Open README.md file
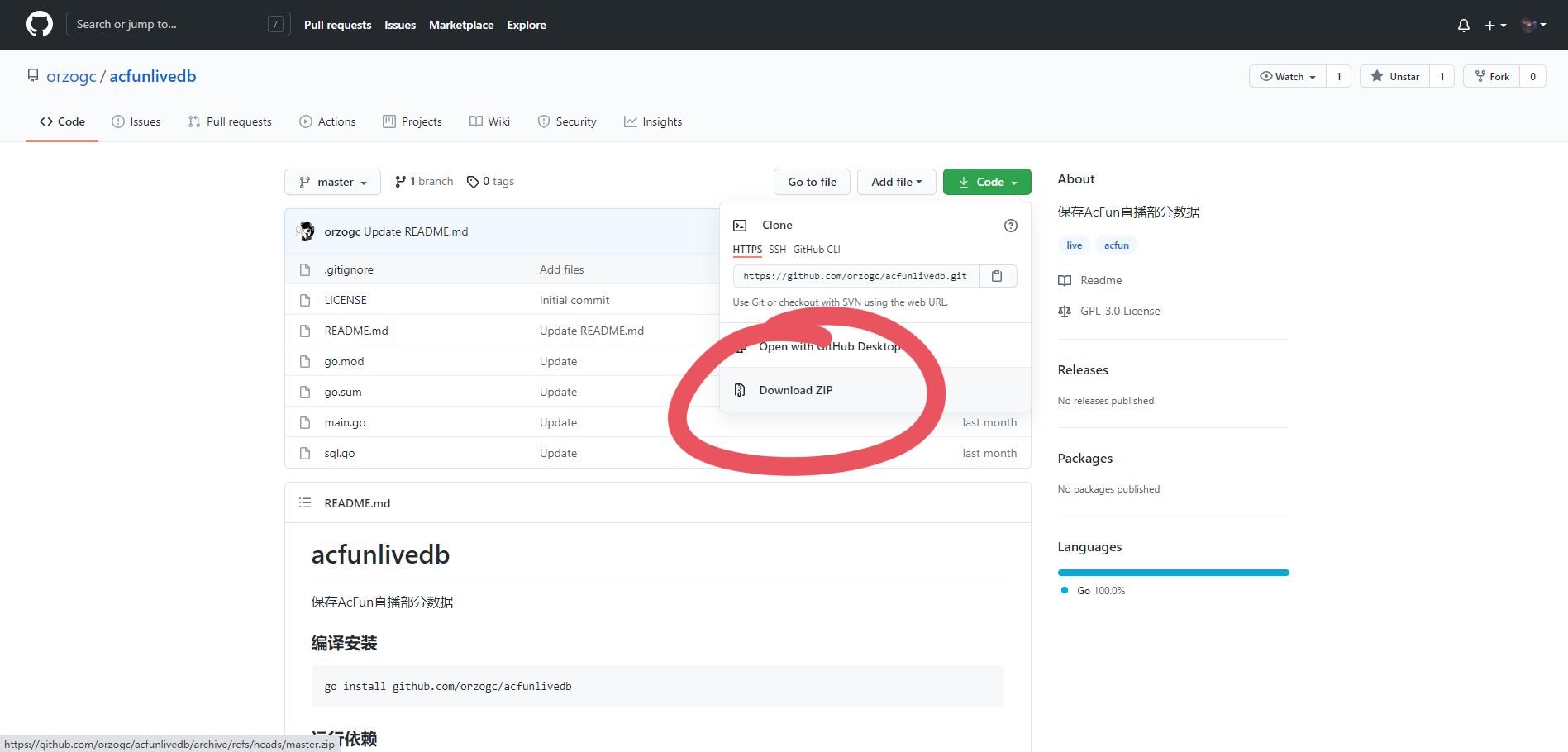The width and height of the screenshot is (1568, 752). pos(356,331)
